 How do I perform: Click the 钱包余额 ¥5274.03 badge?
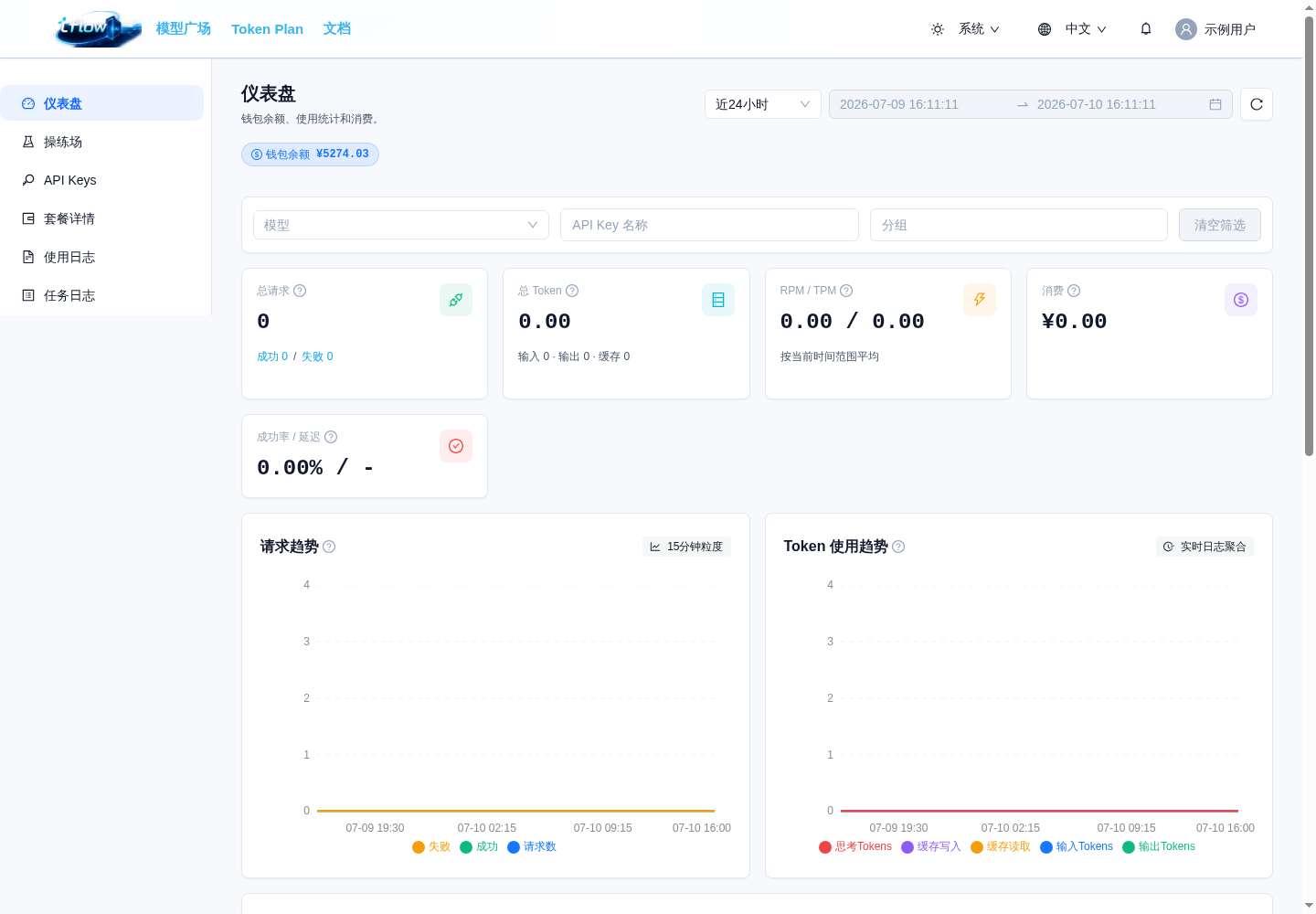pos(310,154)
